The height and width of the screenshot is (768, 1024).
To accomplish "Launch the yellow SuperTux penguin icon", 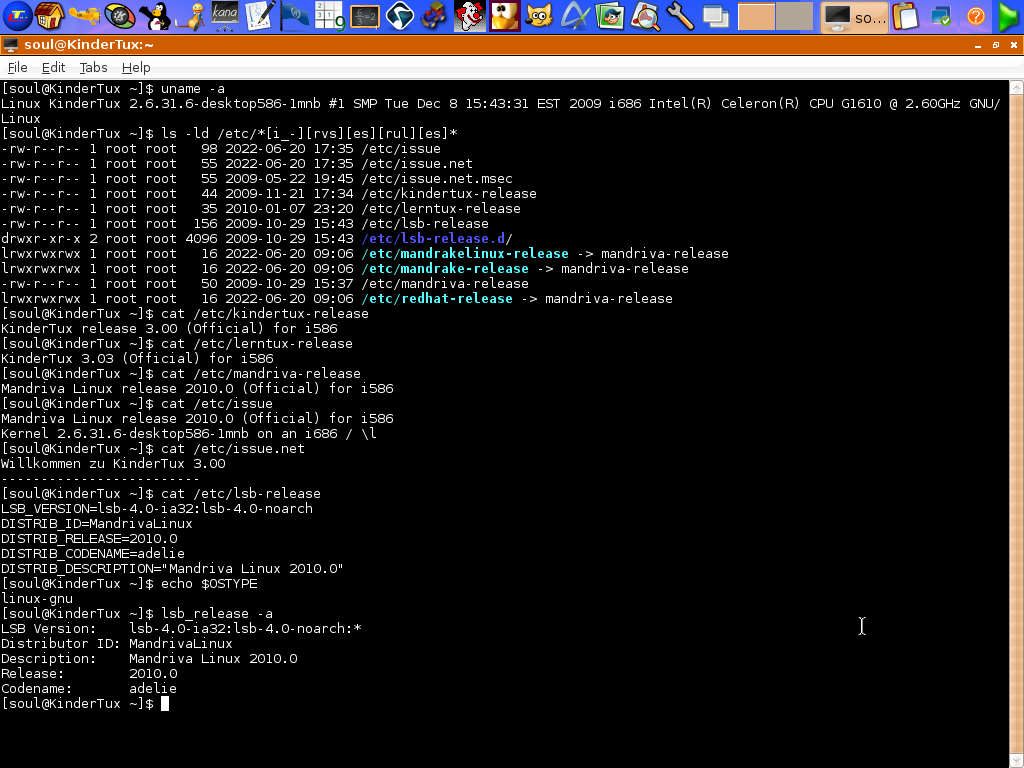I will point(505,16).
